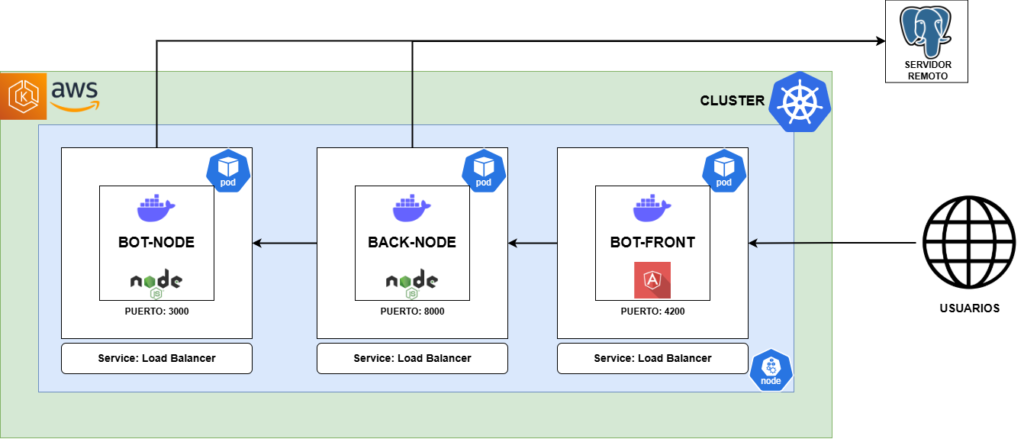Click the pod badge on BOT-NODE box

pyautogui.click(x=227, y=171)
